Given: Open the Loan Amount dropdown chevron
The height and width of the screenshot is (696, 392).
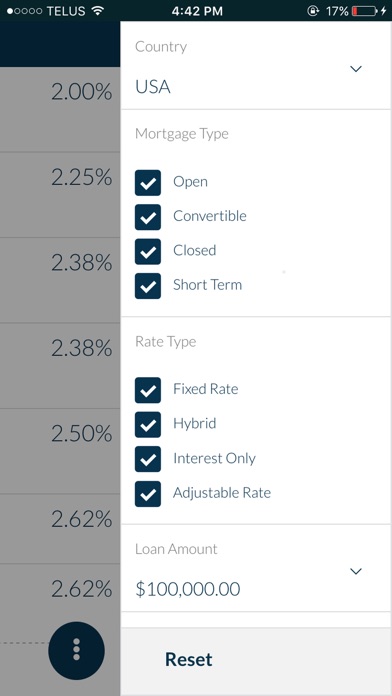Looking at the screenshot, I should pos(356,571).
